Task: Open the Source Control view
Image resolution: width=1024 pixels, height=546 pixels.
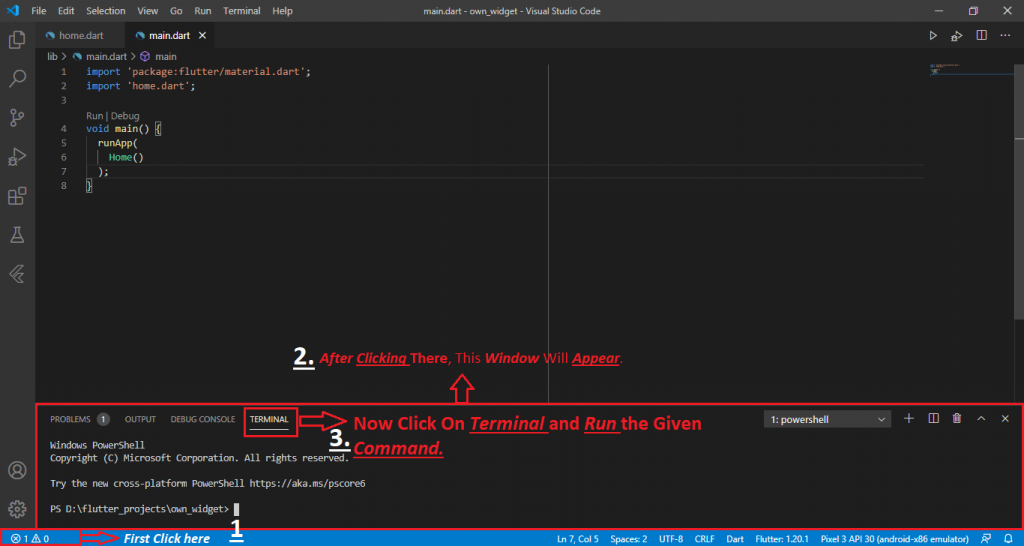Action: click(17, 118)
